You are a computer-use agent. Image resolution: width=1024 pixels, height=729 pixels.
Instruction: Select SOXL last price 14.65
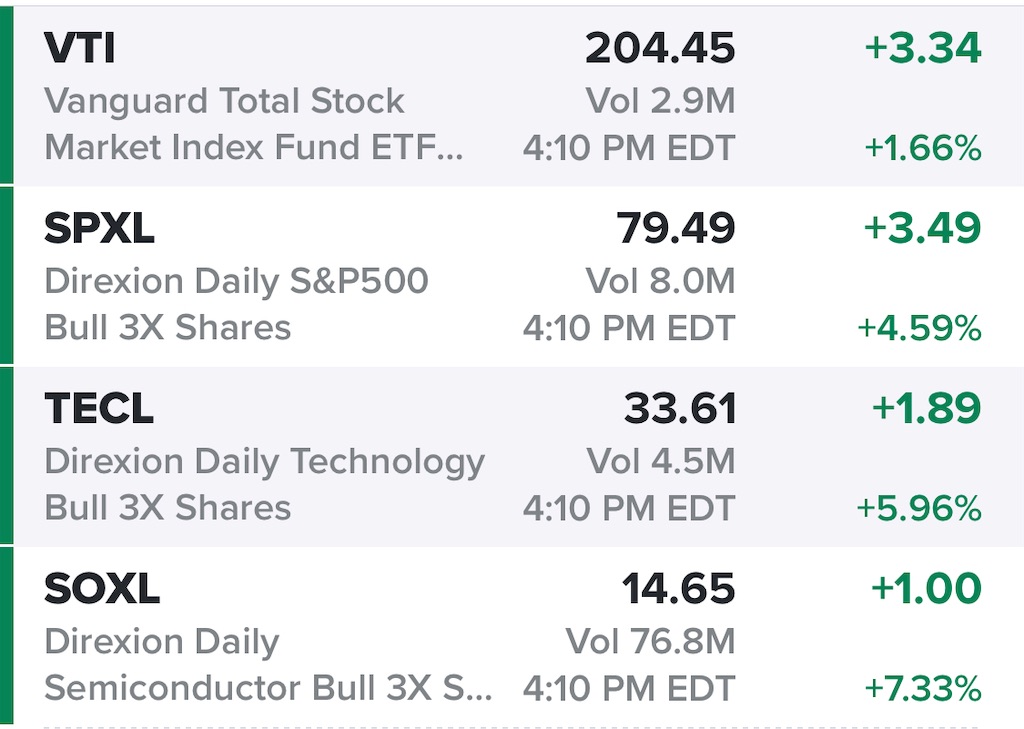679,588
